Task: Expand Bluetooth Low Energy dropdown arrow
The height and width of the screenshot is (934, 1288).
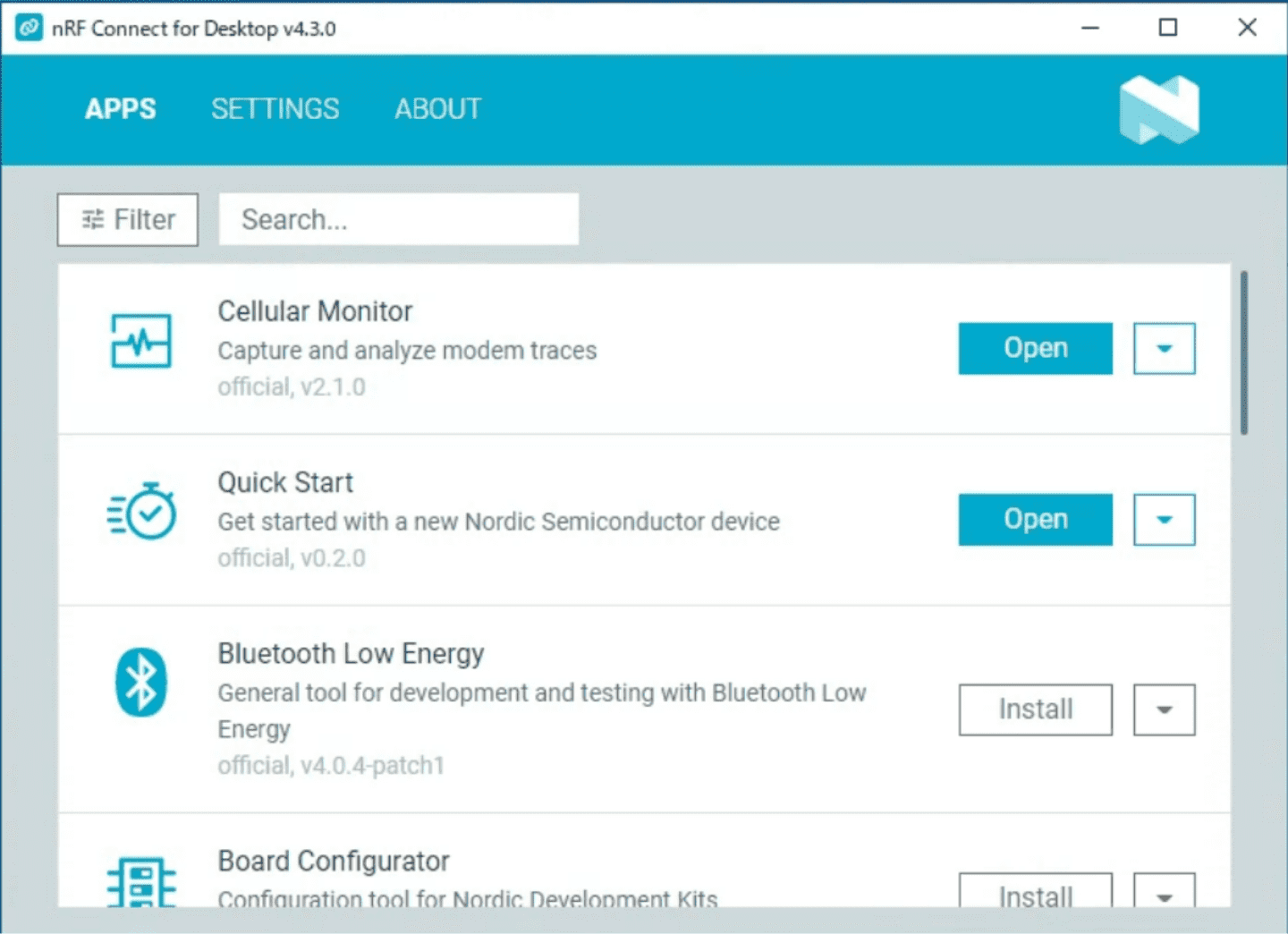Action: coord(1164,709)
